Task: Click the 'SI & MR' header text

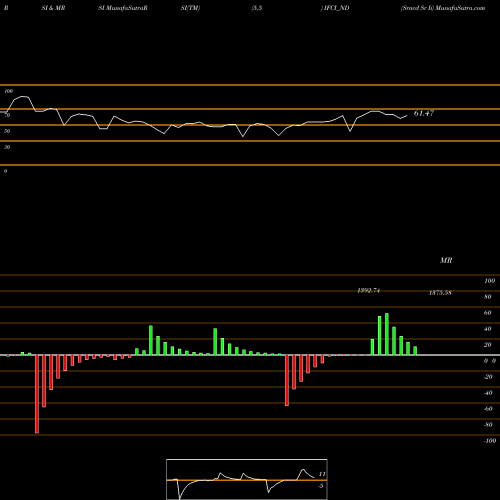Action: point(53,8)
